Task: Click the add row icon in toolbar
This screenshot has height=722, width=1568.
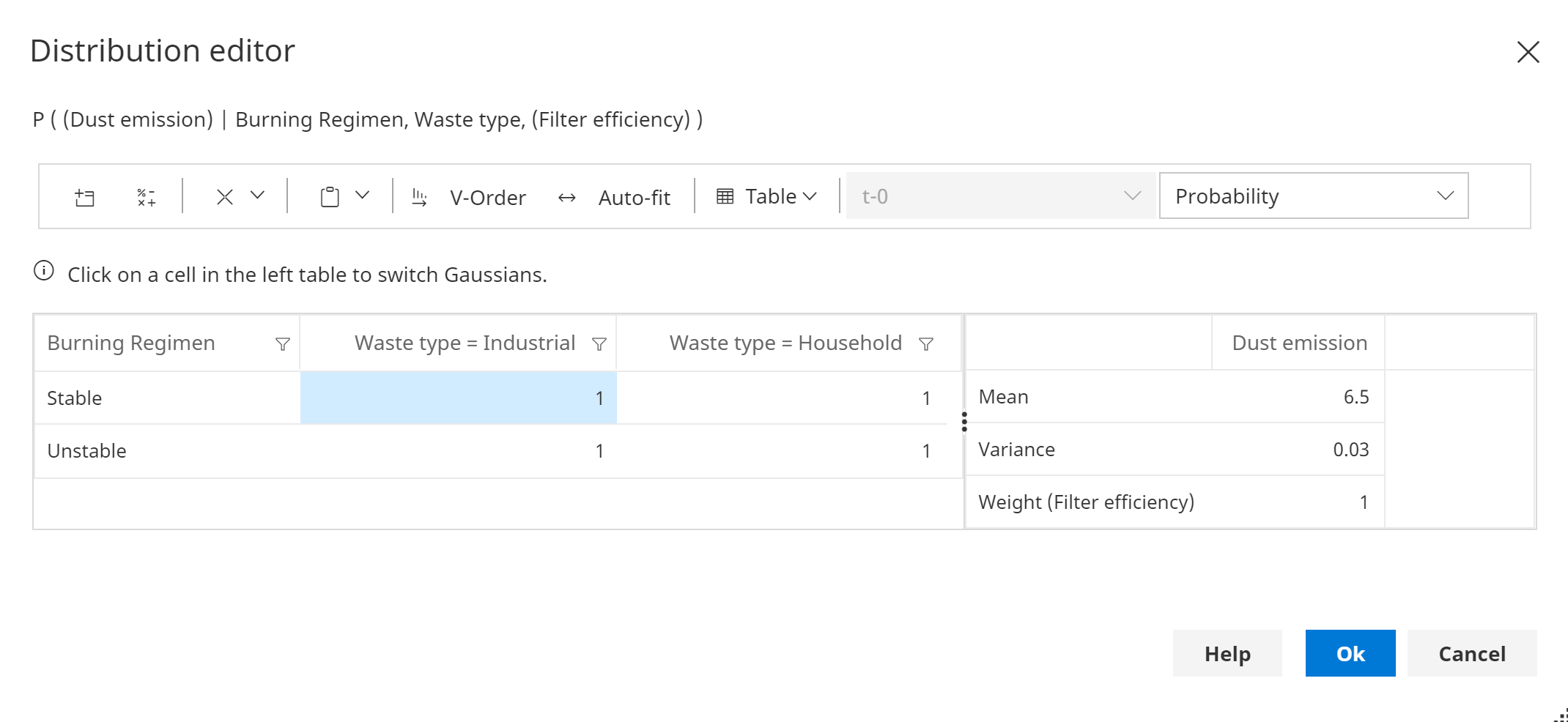Action: coord(85,197)
